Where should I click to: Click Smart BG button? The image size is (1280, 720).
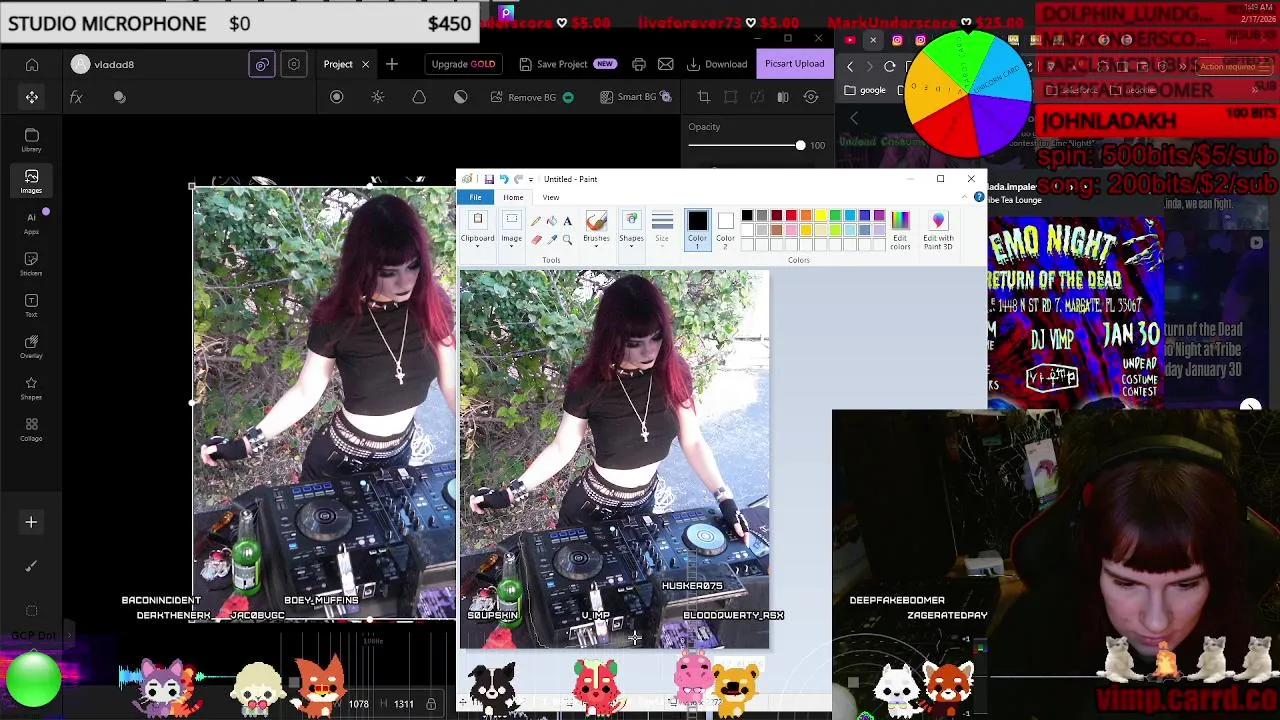point(635,97)
